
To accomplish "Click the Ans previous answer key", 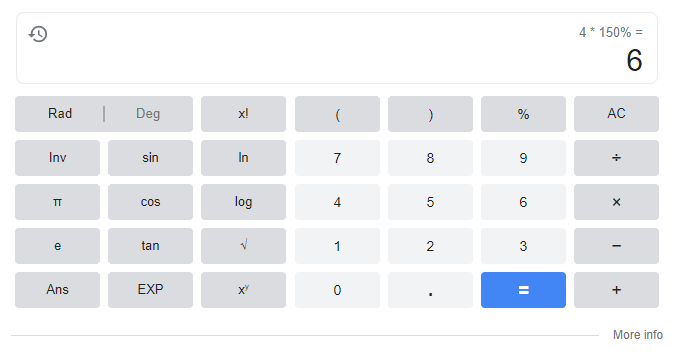I will (x=57, y=290).
